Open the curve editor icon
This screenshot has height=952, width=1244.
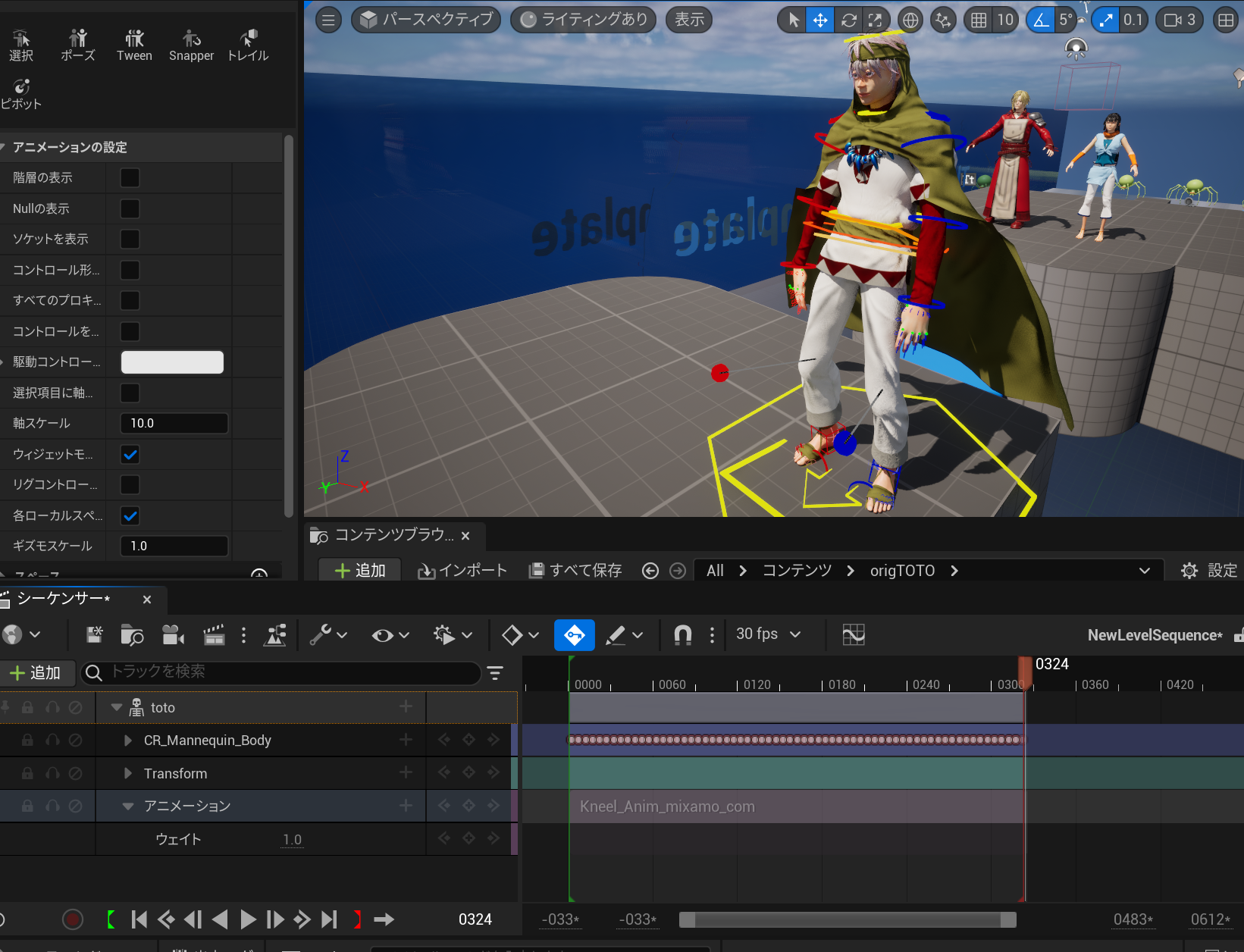[853, 635]
